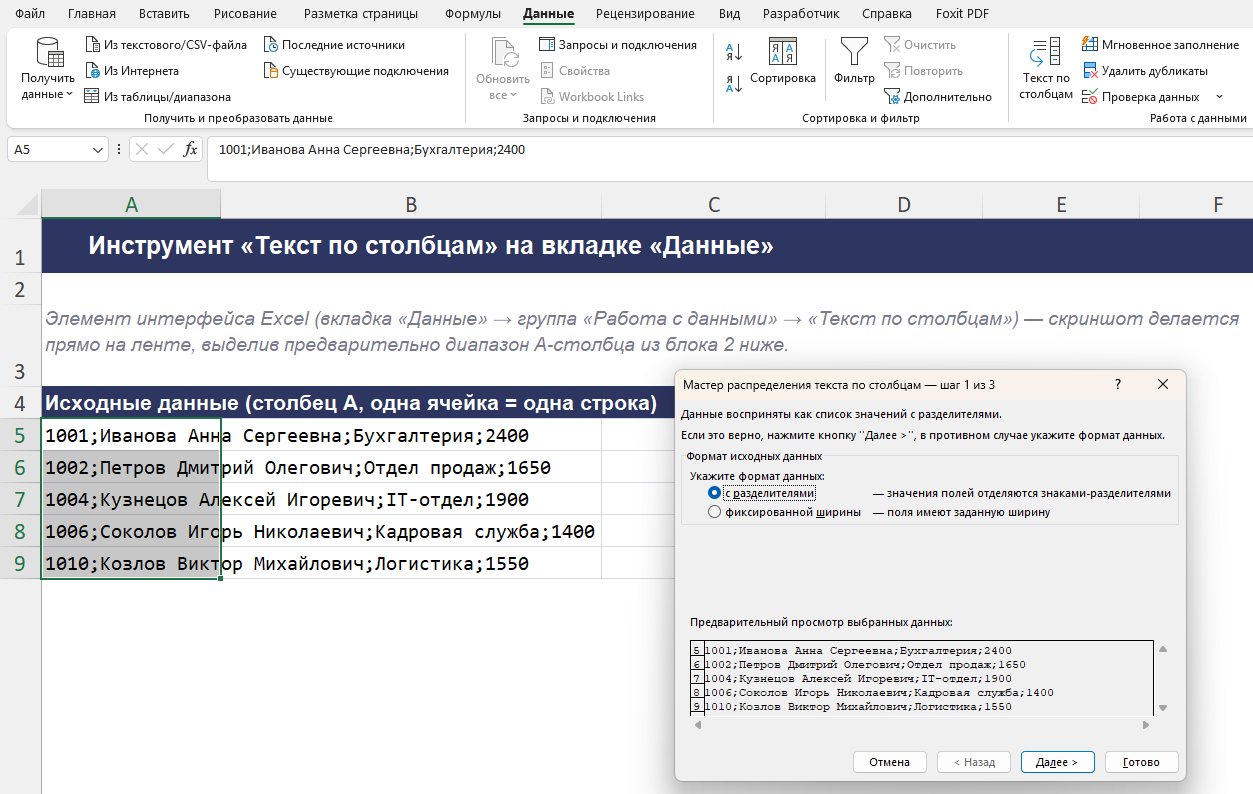
Task: Click the Next button in wizard
Action: point(1057,762)
